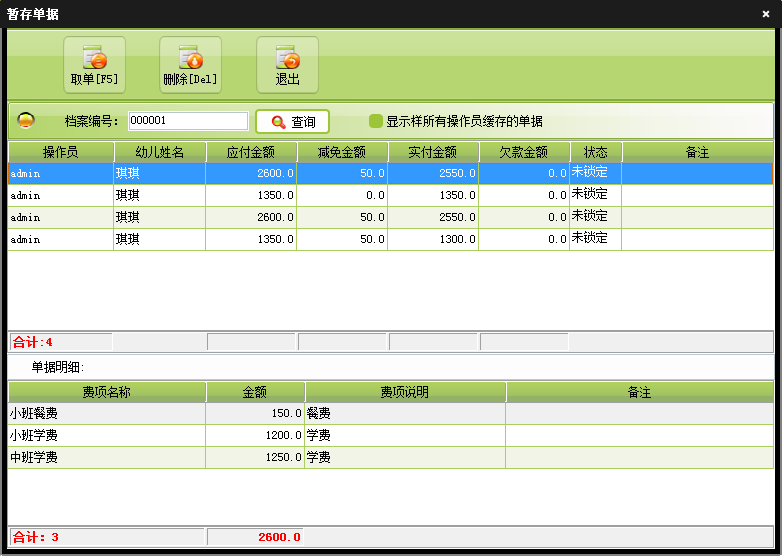Click the 删除[Del] toolbar icon
The width and height of the screenshot is (782, 556).
coord(190,65)
